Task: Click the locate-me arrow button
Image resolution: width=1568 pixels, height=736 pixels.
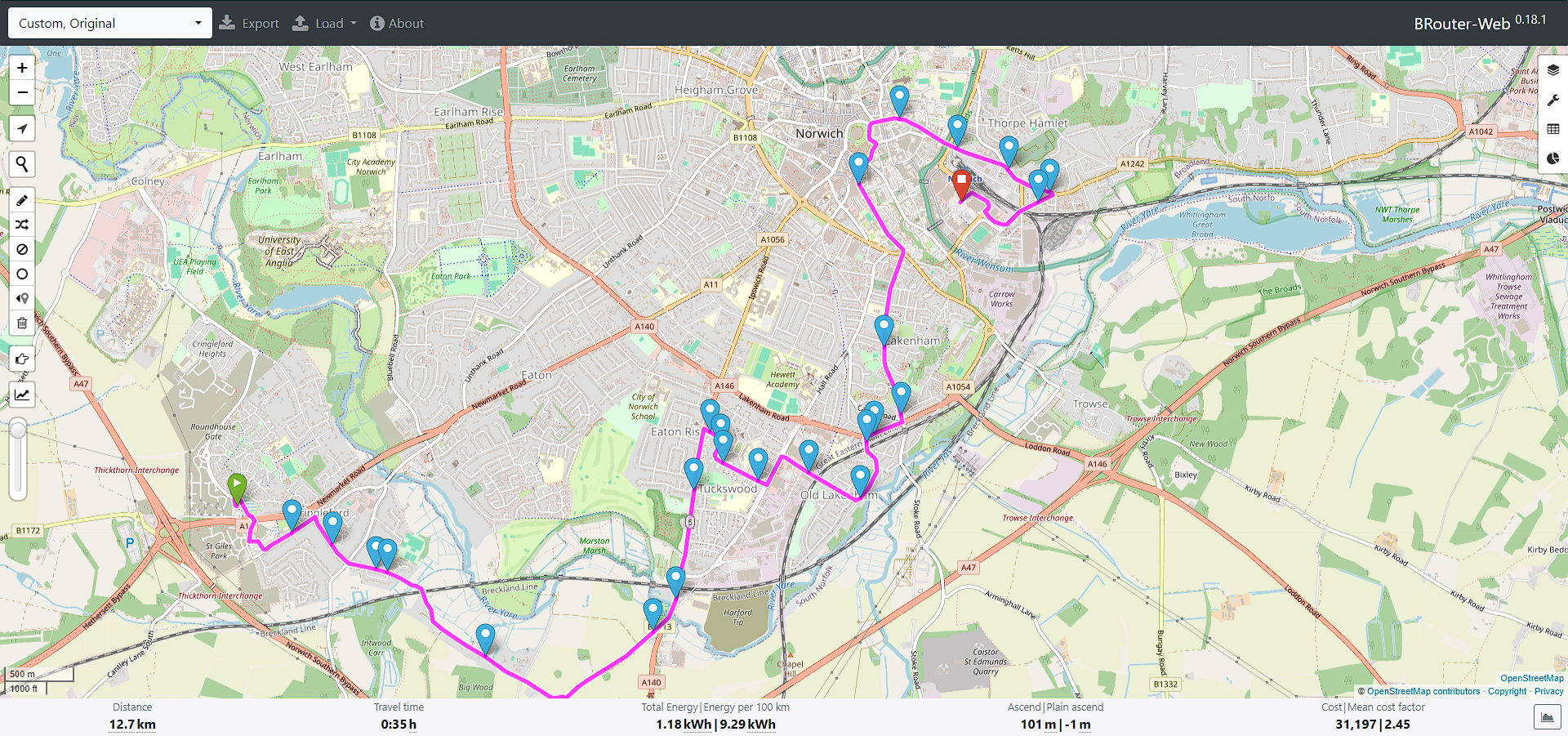Action: pyautogui.click(x=22, y=129)
